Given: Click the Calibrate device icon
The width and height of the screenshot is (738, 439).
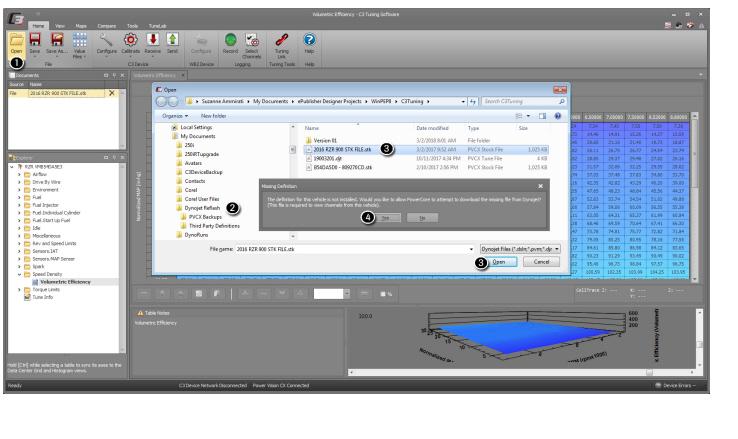Looking at the screenshot, I should (x=130, y=41).
